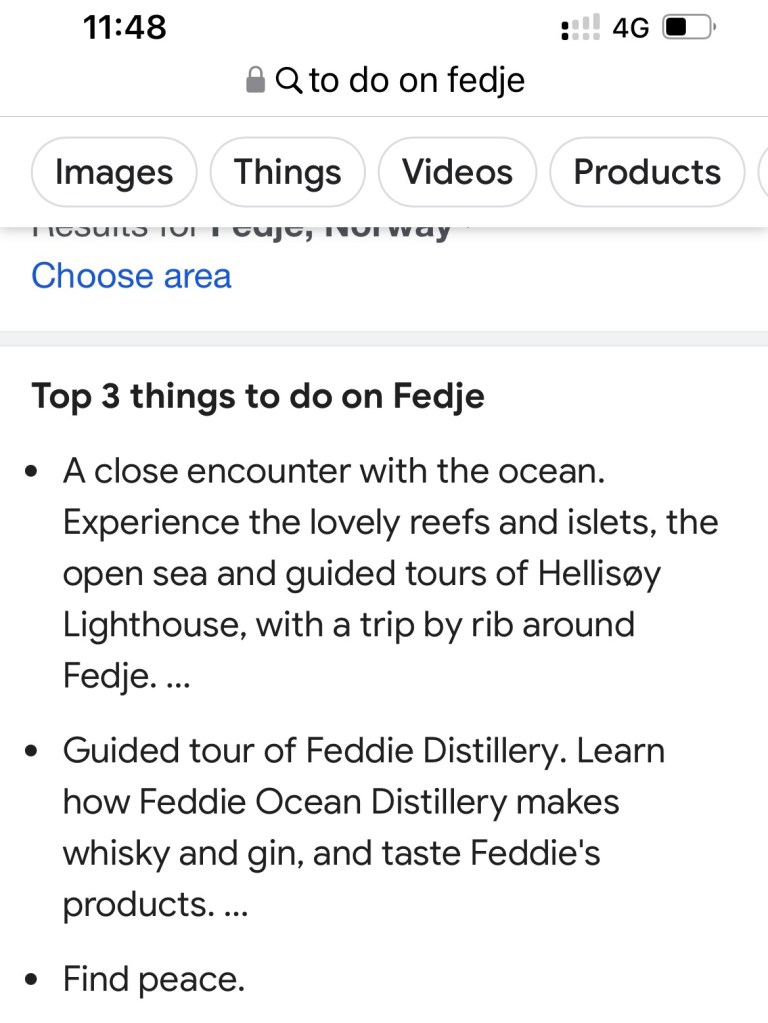
Task: Open the "Choose area" link
Action: (x=131, y=275)
